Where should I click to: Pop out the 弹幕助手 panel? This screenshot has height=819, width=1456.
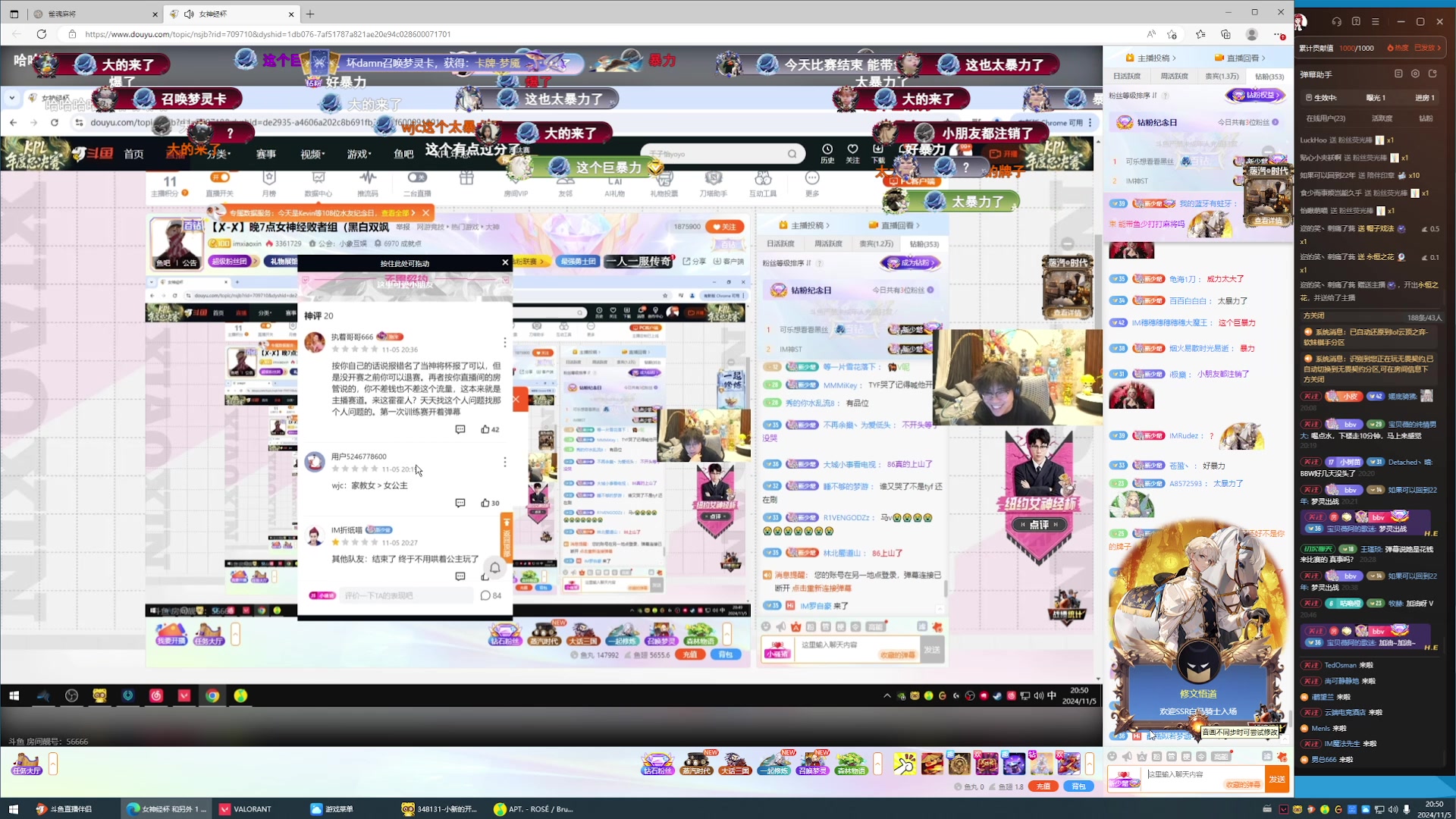click(1432, 74)
